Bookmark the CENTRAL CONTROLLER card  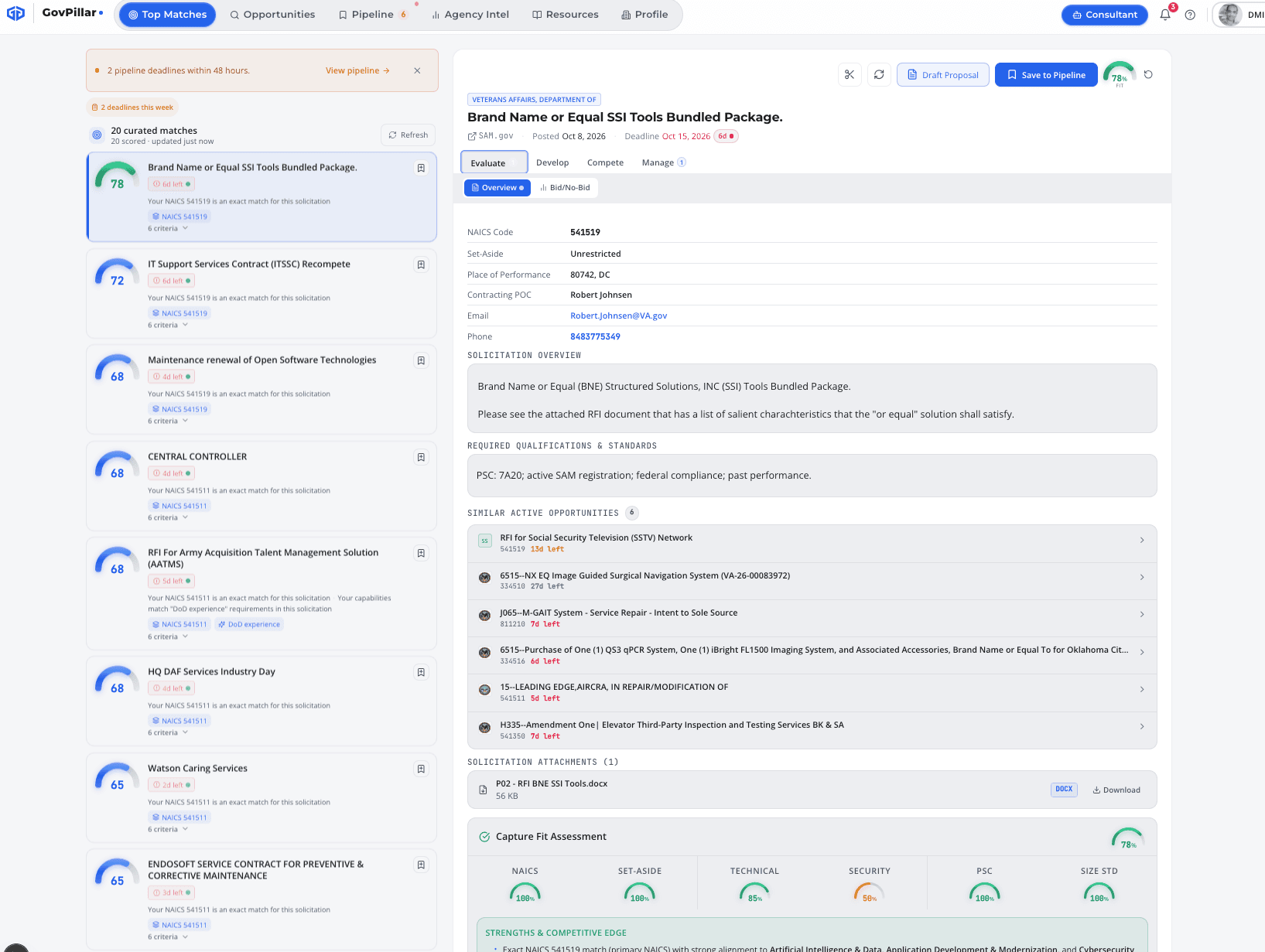tap(421, 457)
